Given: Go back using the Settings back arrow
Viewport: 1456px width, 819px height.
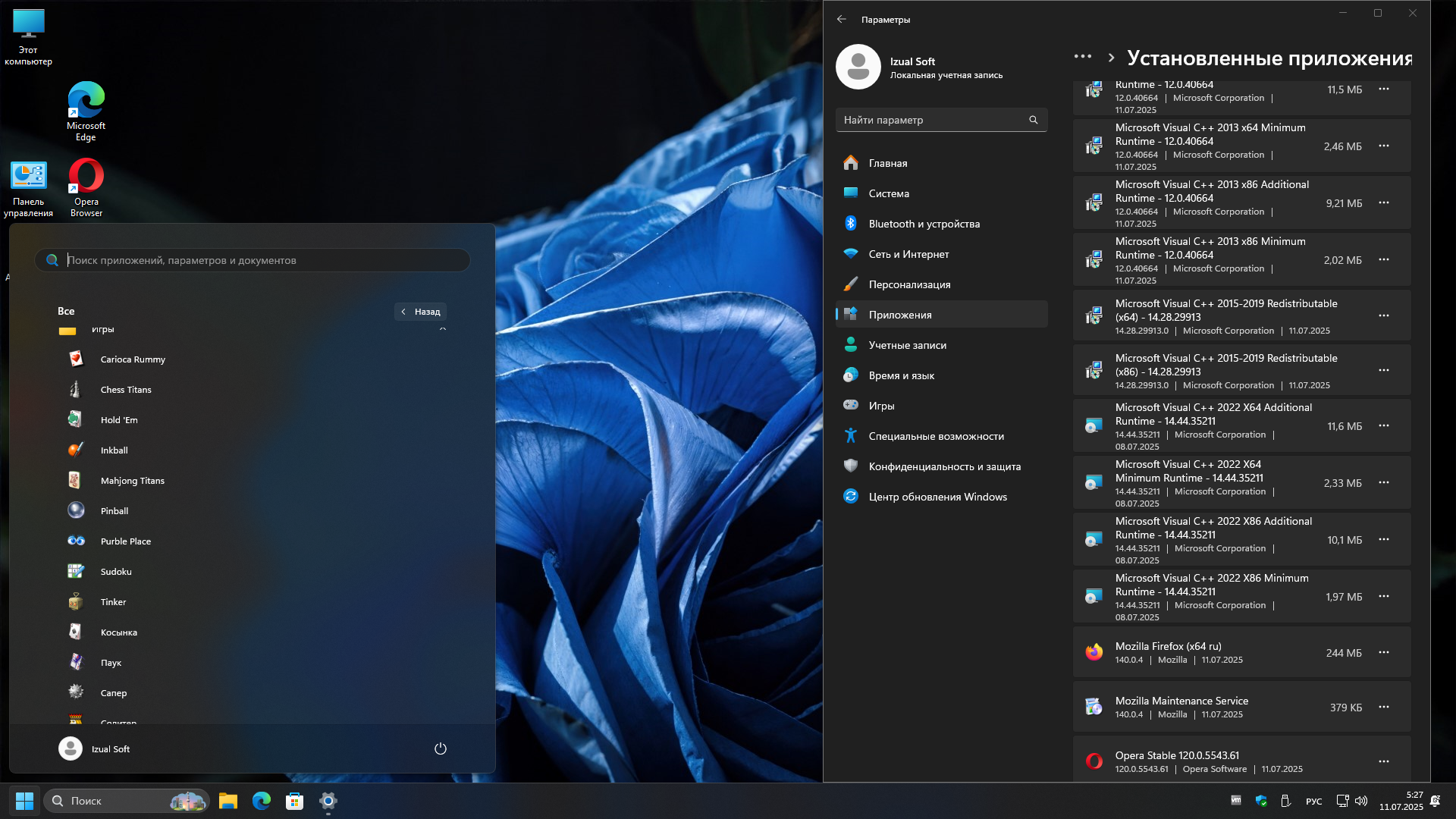Looking at the screenshot, I should point(842,19).
